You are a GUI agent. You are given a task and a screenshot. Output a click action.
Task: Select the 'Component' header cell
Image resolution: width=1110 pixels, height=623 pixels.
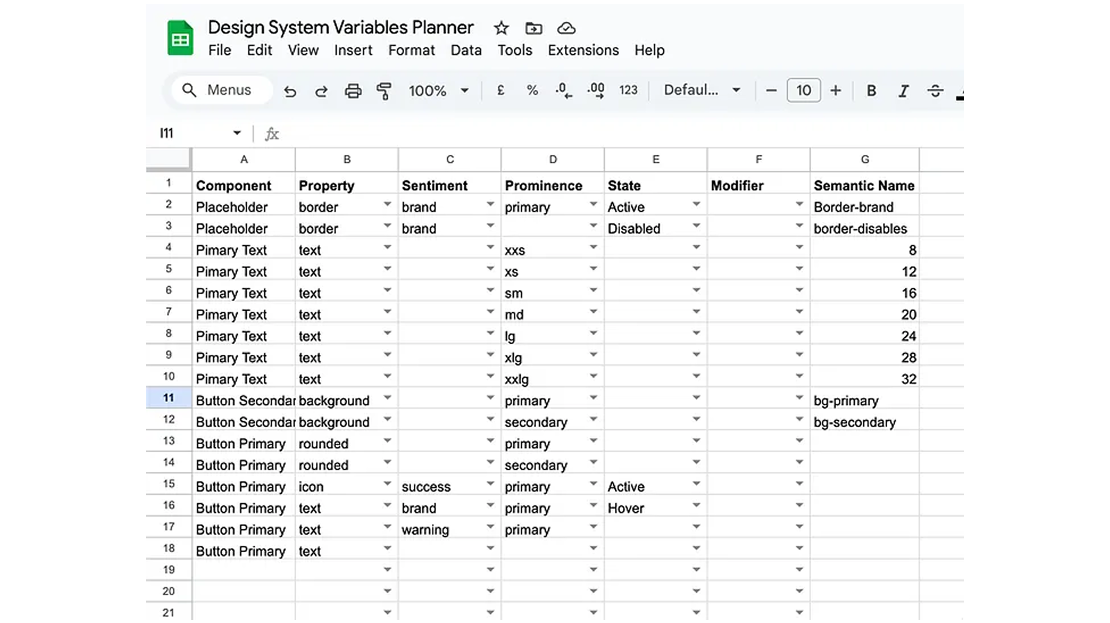tap(244, 185)
